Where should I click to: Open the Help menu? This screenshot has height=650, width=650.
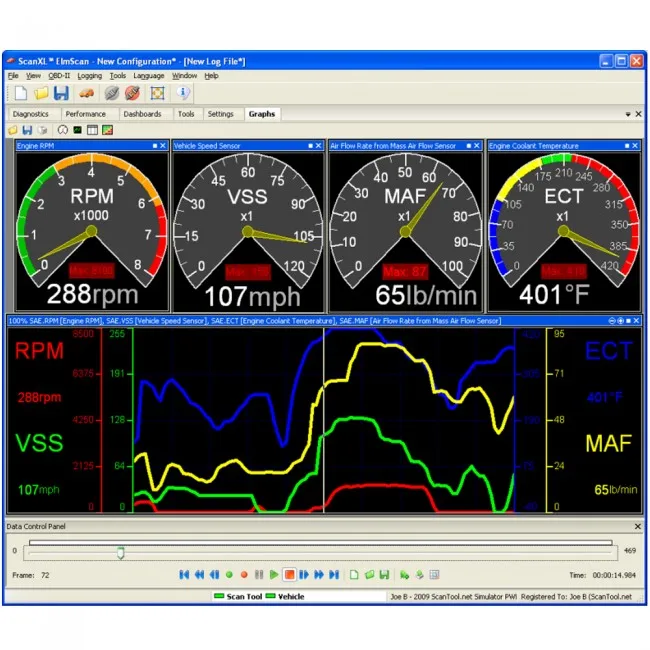(211, 76)
